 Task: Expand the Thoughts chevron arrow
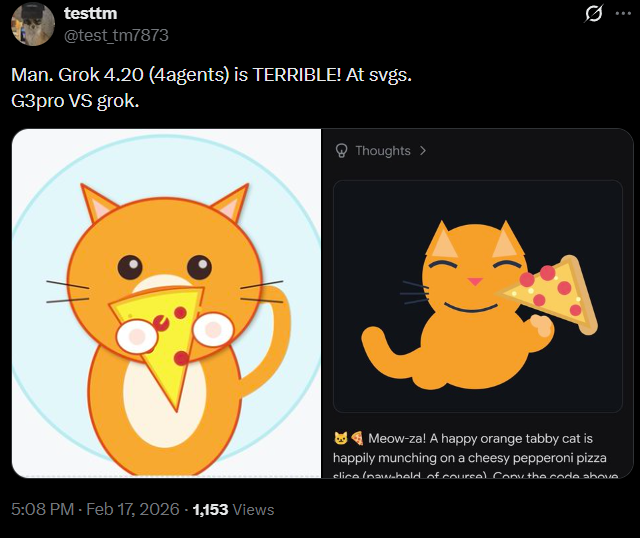(x=423, y=151)
